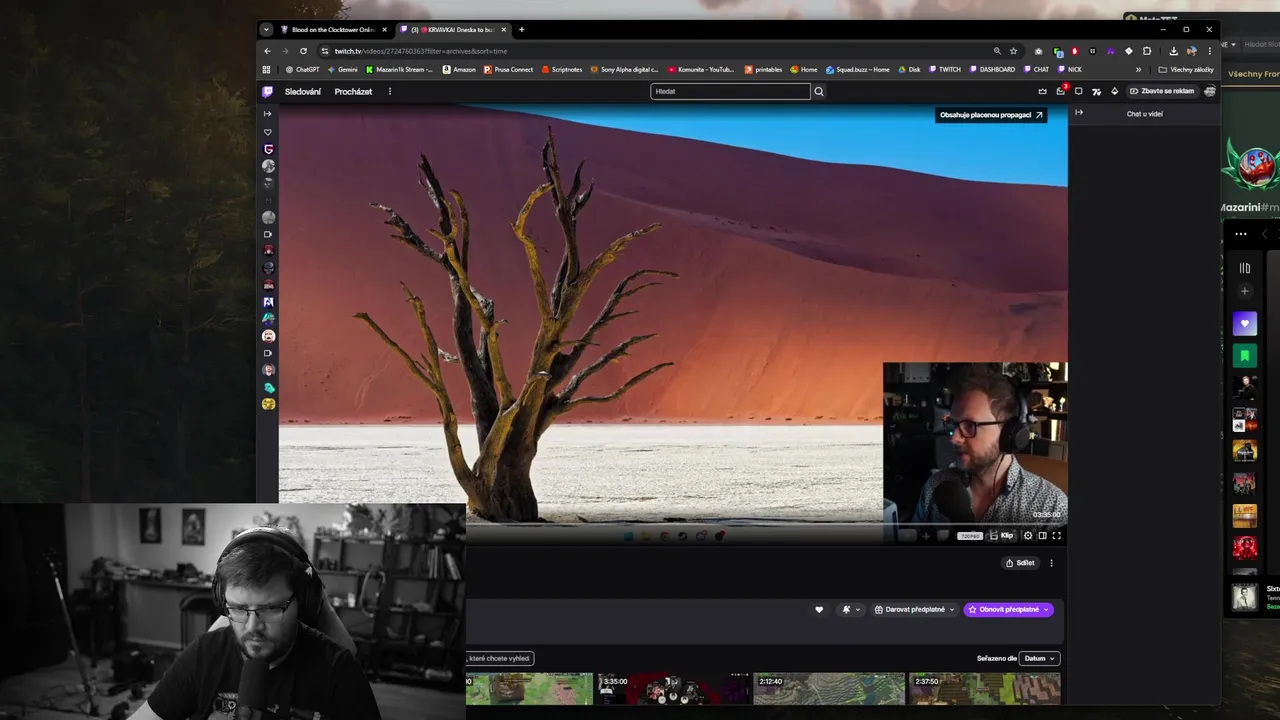1280x720 pixels.
Task: Collapse the chat panel arrow
Action: pyautogui.click(x=1079, y=113)
